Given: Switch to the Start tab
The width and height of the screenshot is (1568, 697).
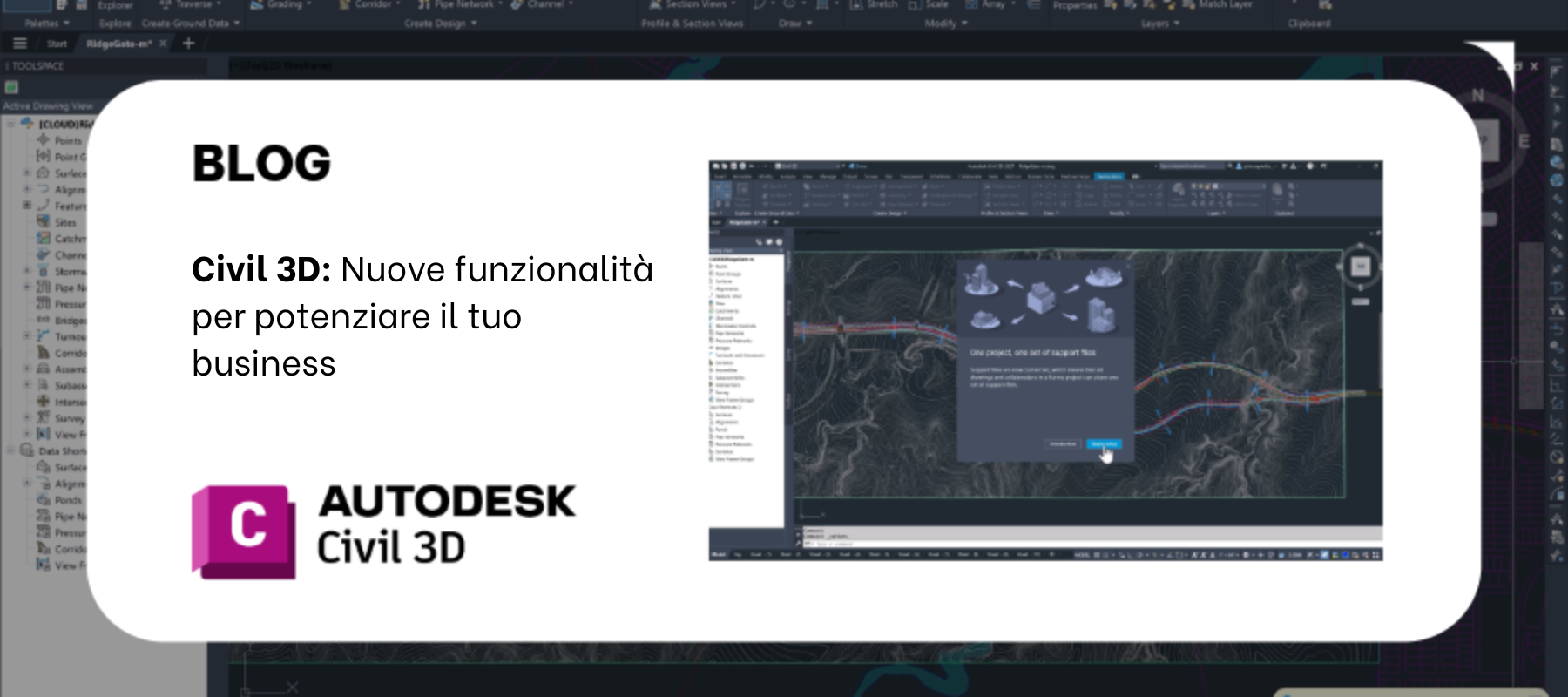Looking at the screenshot, I should (57, 44).
